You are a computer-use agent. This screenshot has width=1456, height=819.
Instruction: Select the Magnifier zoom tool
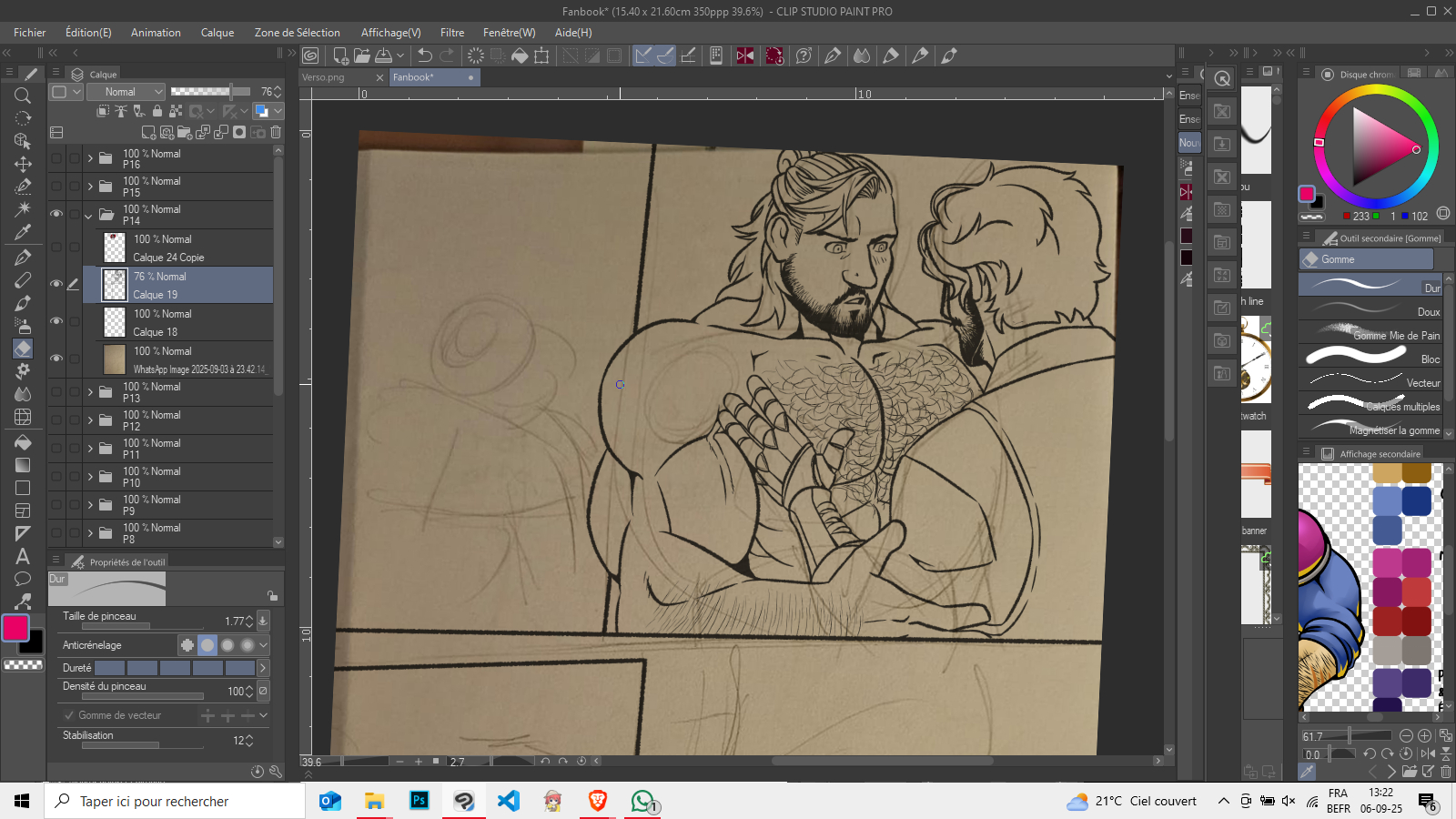coord(23,96)
